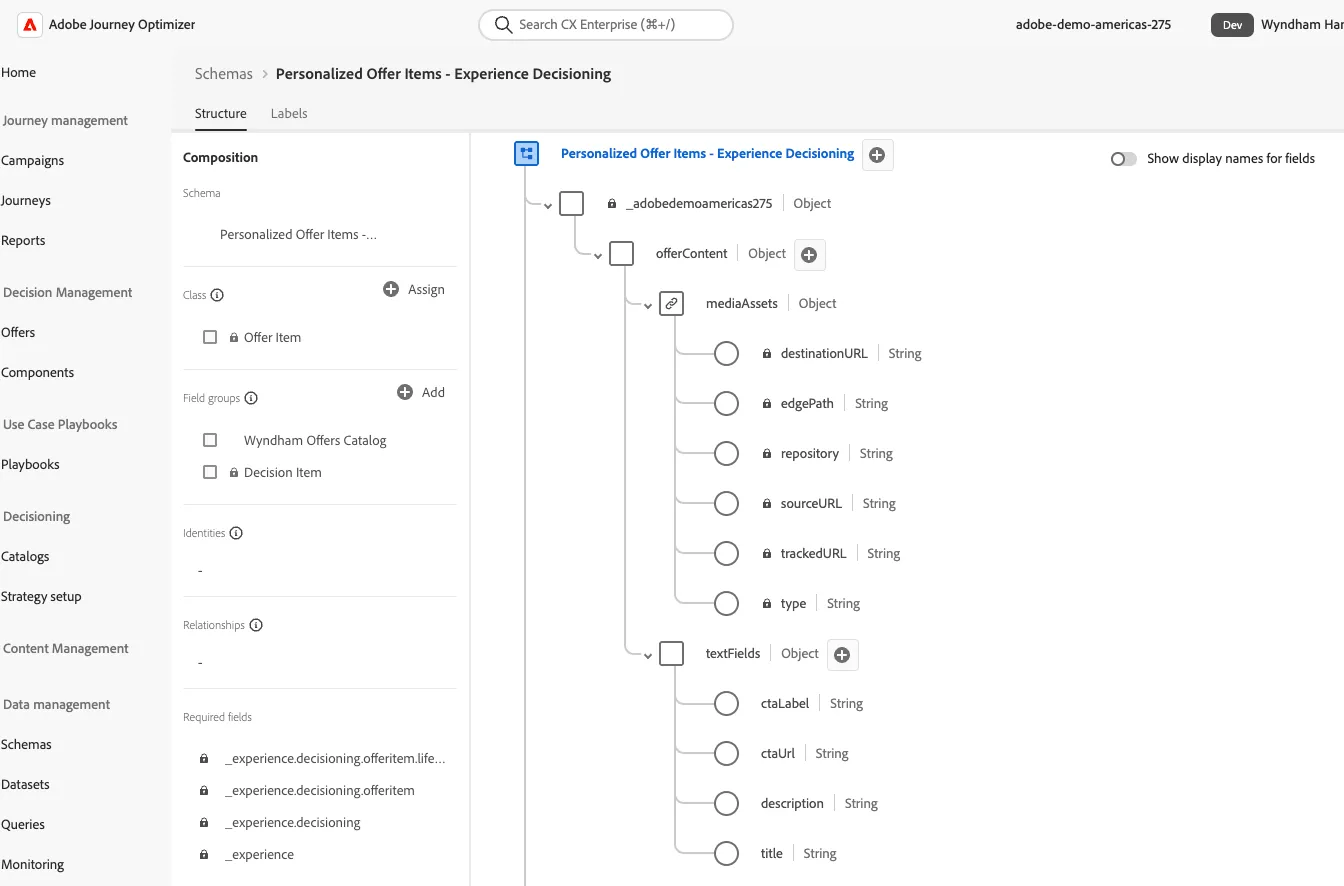This screenshot has height=886, width=1344.
Task: Collapse the textFields object chevron
Action: tap(648, 656)
